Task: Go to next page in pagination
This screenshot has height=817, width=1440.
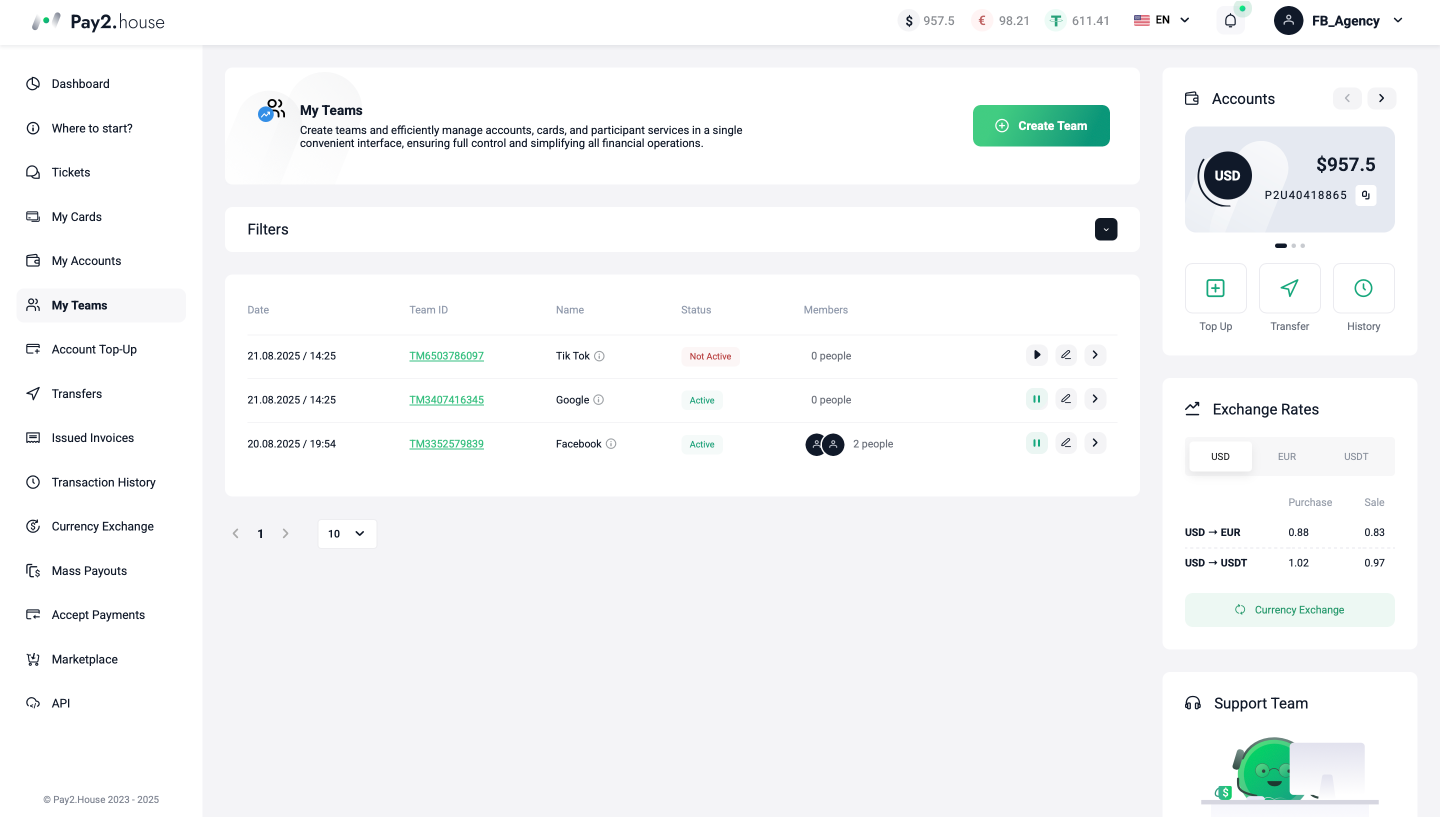Action: [285, 534]
